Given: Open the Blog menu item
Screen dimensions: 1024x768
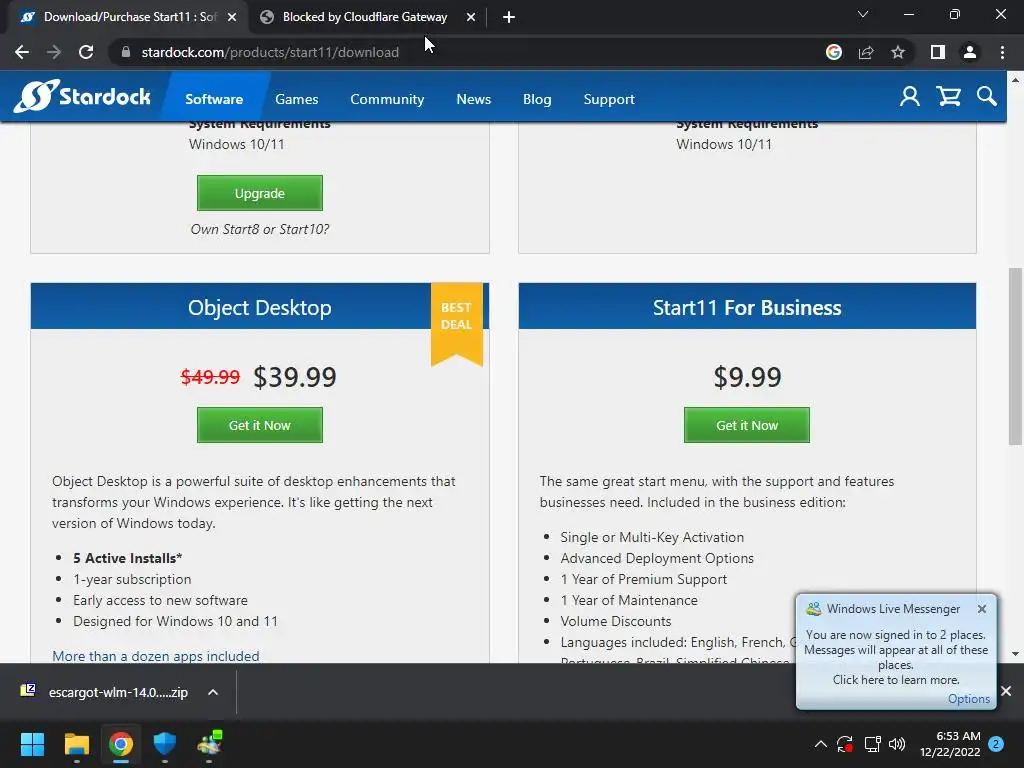Looking at the screenshot, I should (x=537, y=99).
